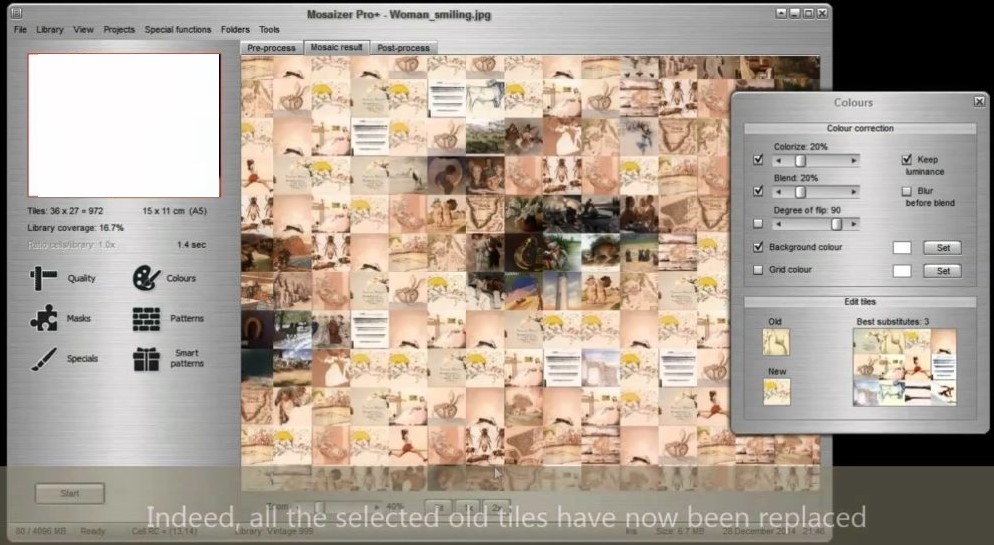Click the Degree of flip slider handle

click(x=837, y=224)
